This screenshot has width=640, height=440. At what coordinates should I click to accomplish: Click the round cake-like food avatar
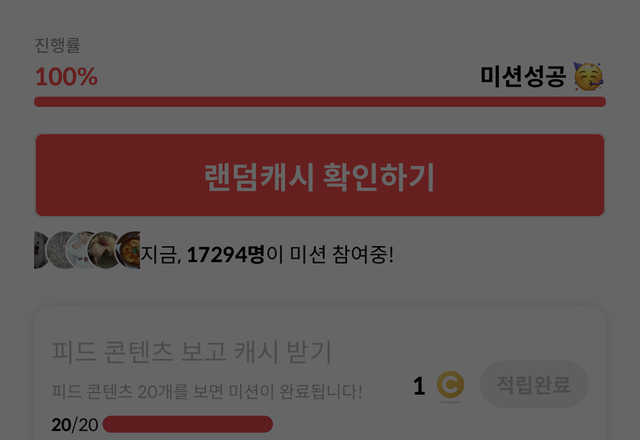pyautogui.click(x=102, y=250)
